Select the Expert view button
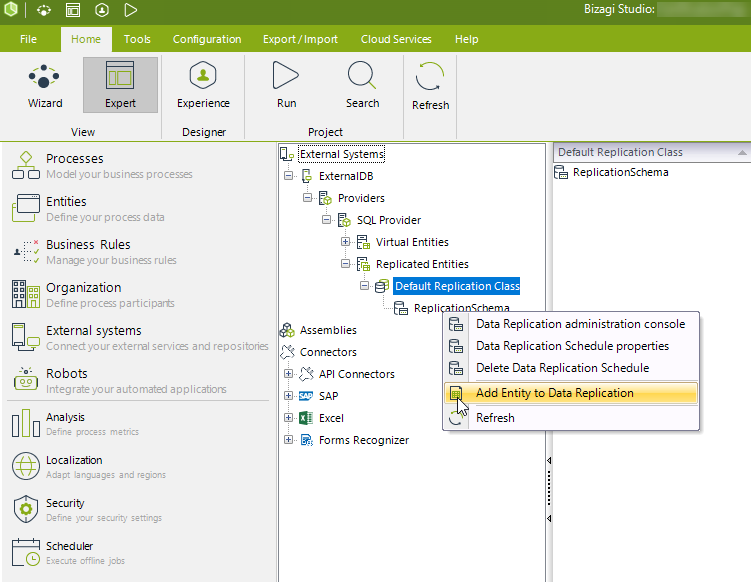This screenshot has height=582, width=751. click(120, 85)
